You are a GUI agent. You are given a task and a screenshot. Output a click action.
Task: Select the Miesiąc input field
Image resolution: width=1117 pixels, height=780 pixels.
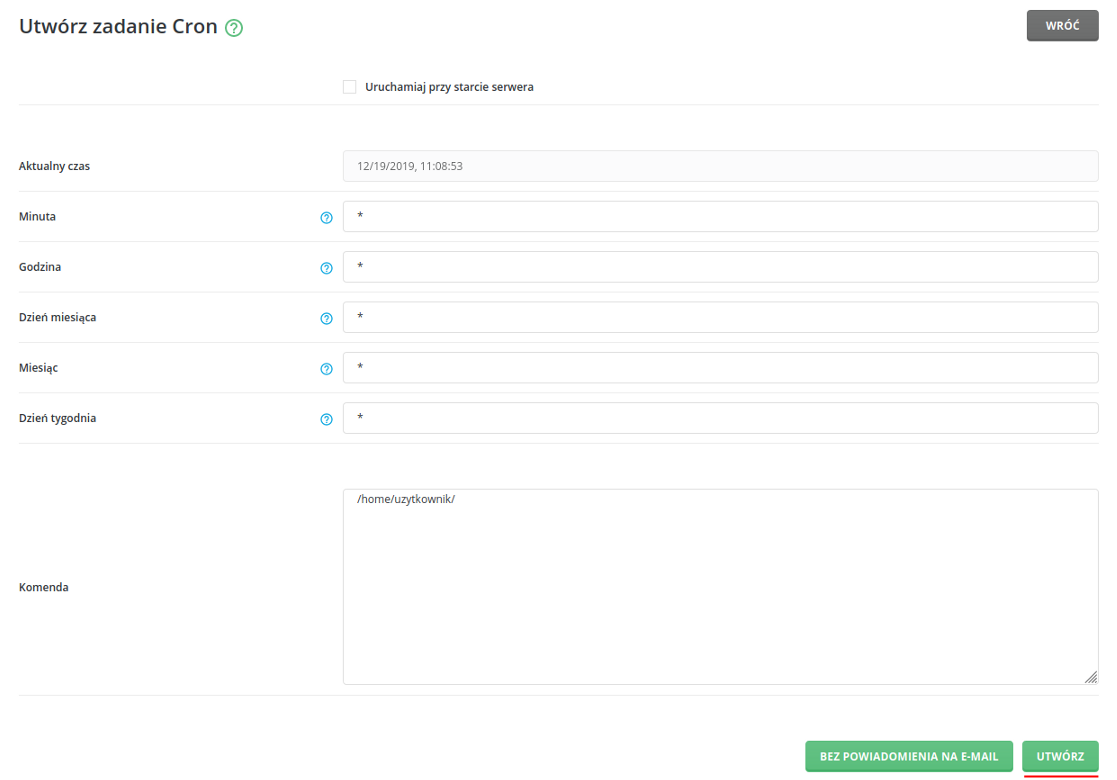pos(720,368)
